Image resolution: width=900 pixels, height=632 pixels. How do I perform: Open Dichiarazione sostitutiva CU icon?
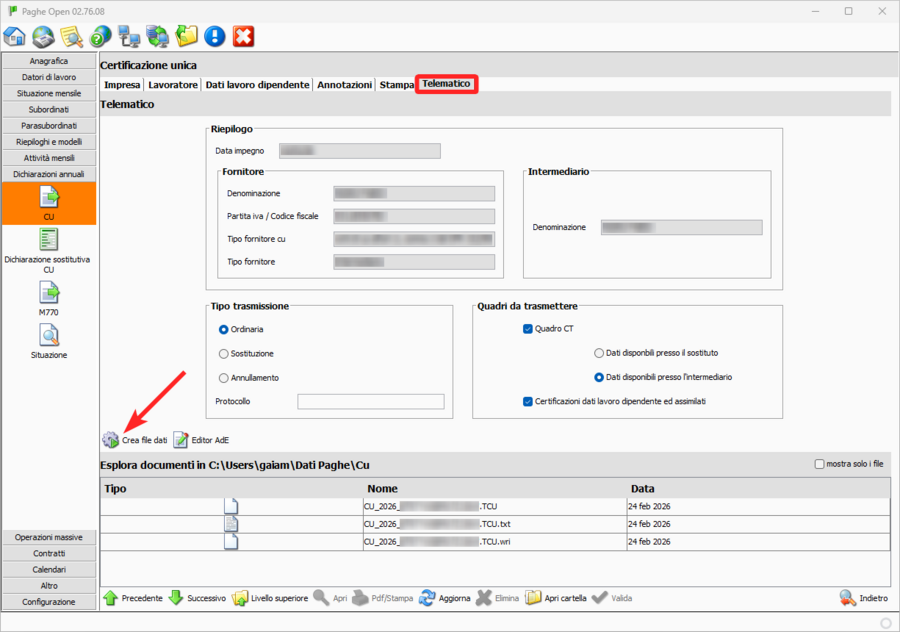pyautogui.click(x=48, y=240)
